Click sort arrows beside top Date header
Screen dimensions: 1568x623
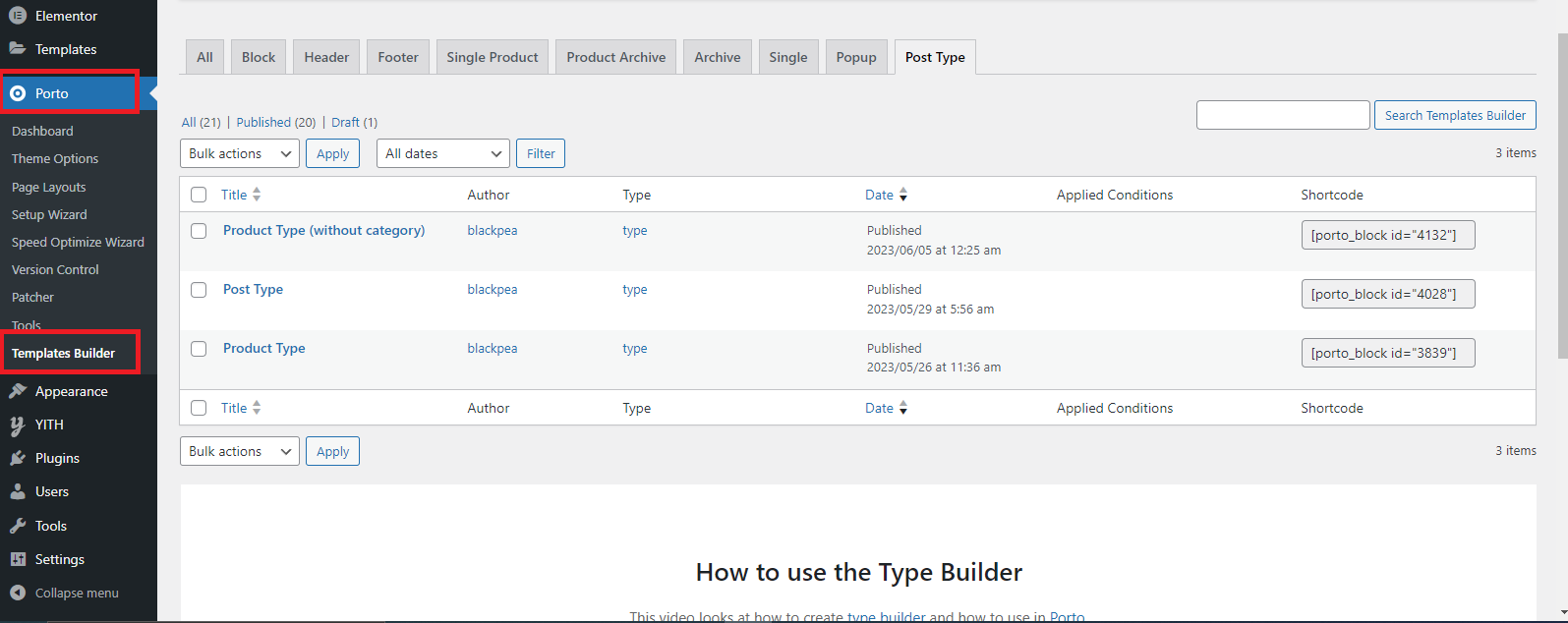tap(903, 195)
